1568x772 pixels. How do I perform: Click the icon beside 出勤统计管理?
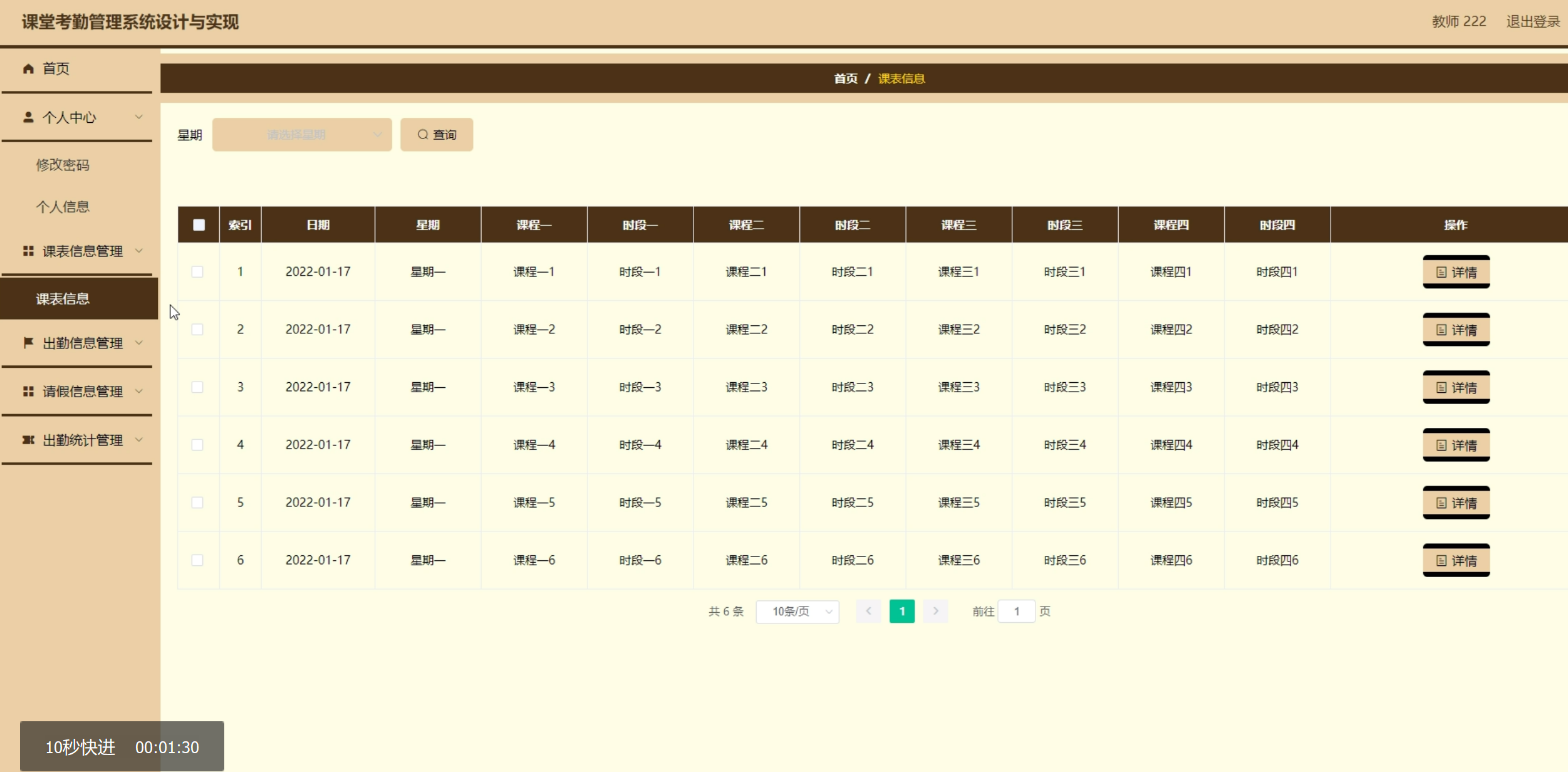(x=28, y=440)
